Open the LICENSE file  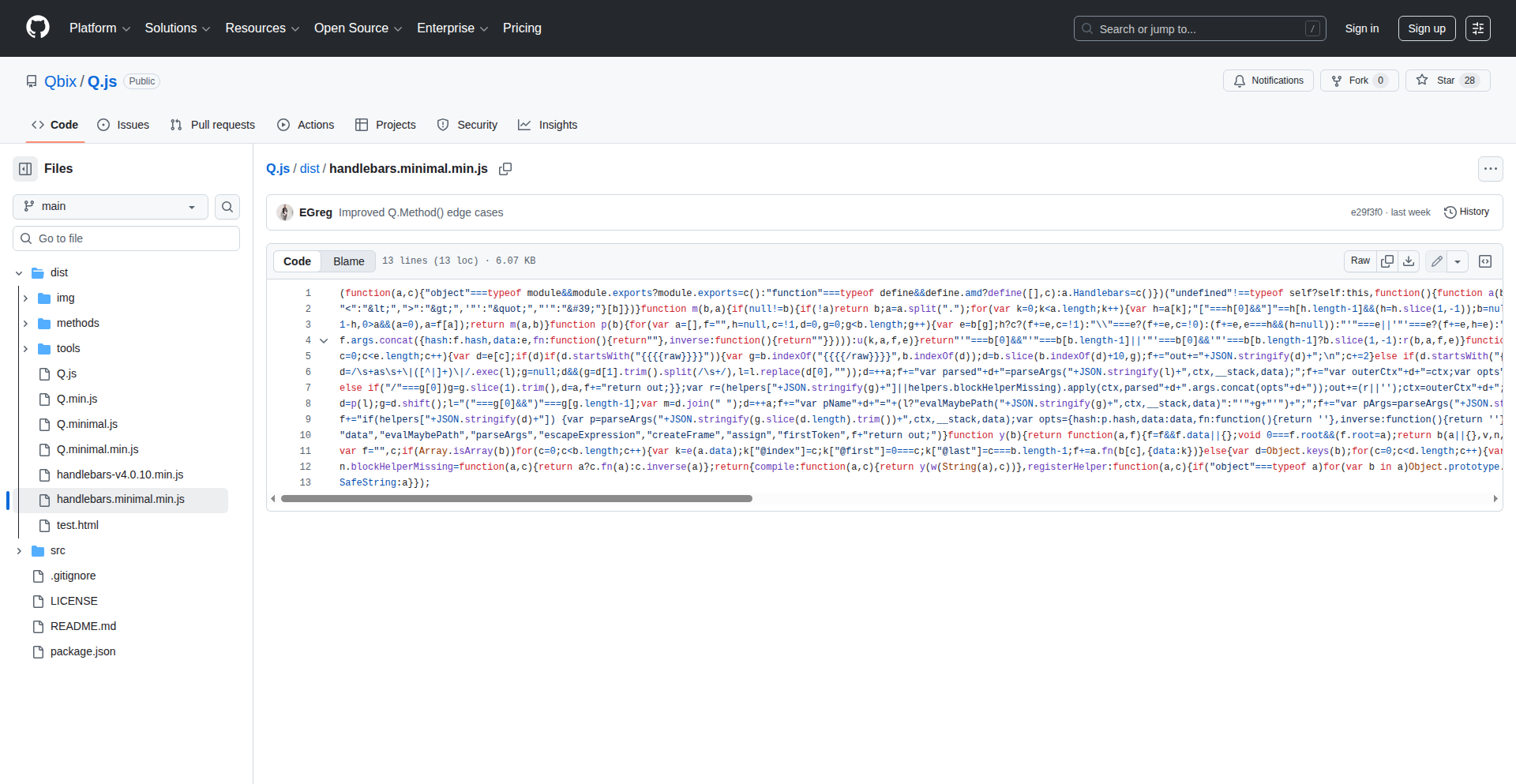coord(74,601)
